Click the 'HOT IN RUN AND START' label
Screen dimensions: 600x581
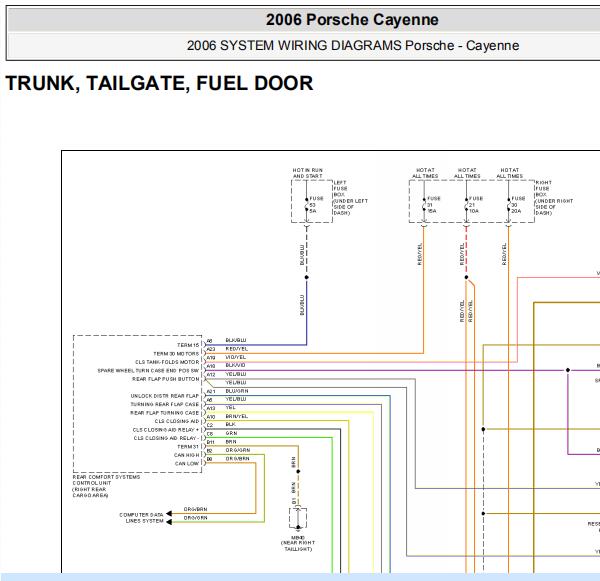click(x=308, y=173)
